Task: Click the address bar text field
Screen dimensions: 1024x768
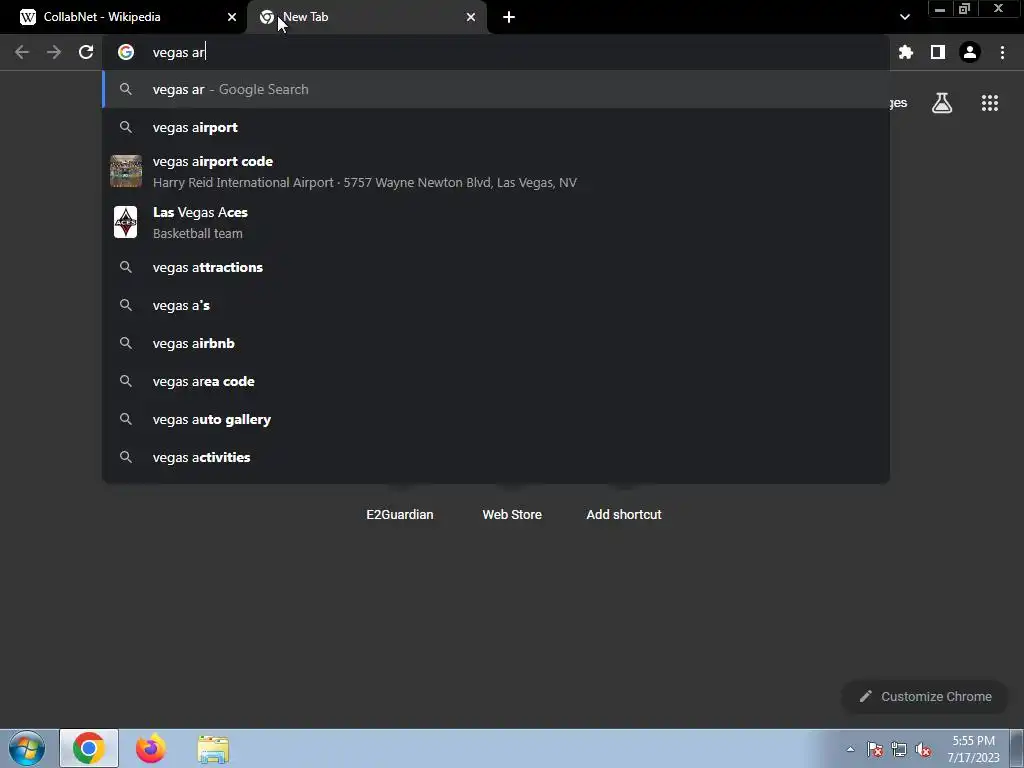Action: [x=496, y=52]
